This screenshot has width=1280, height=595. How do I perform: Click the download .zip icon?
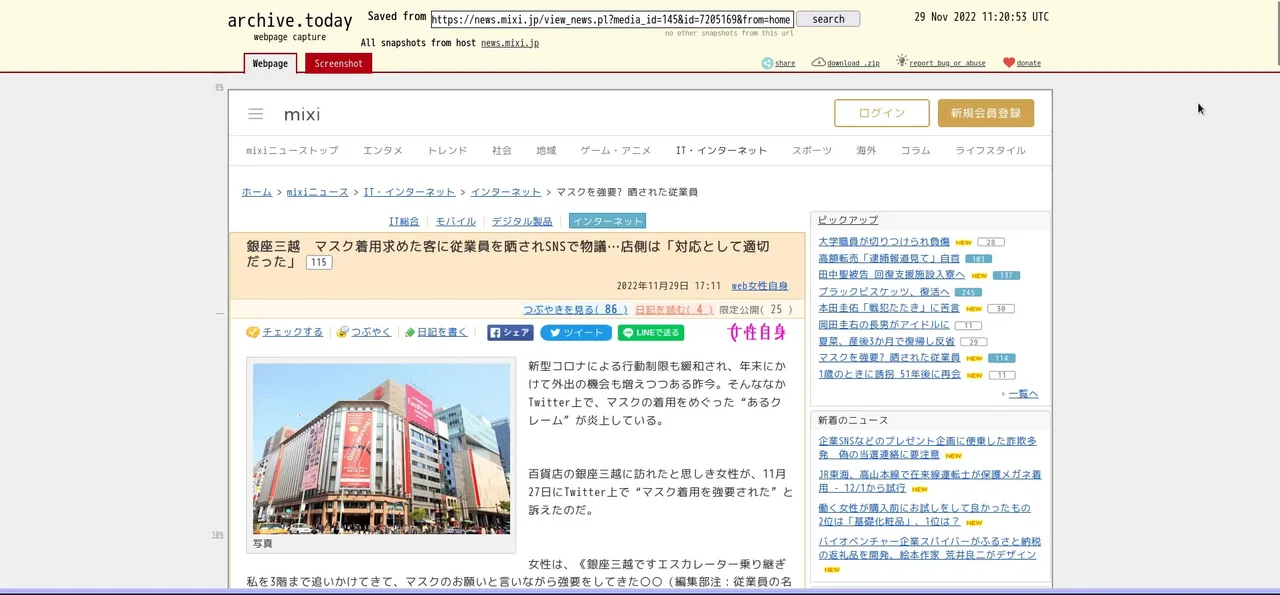pos(818,62)
